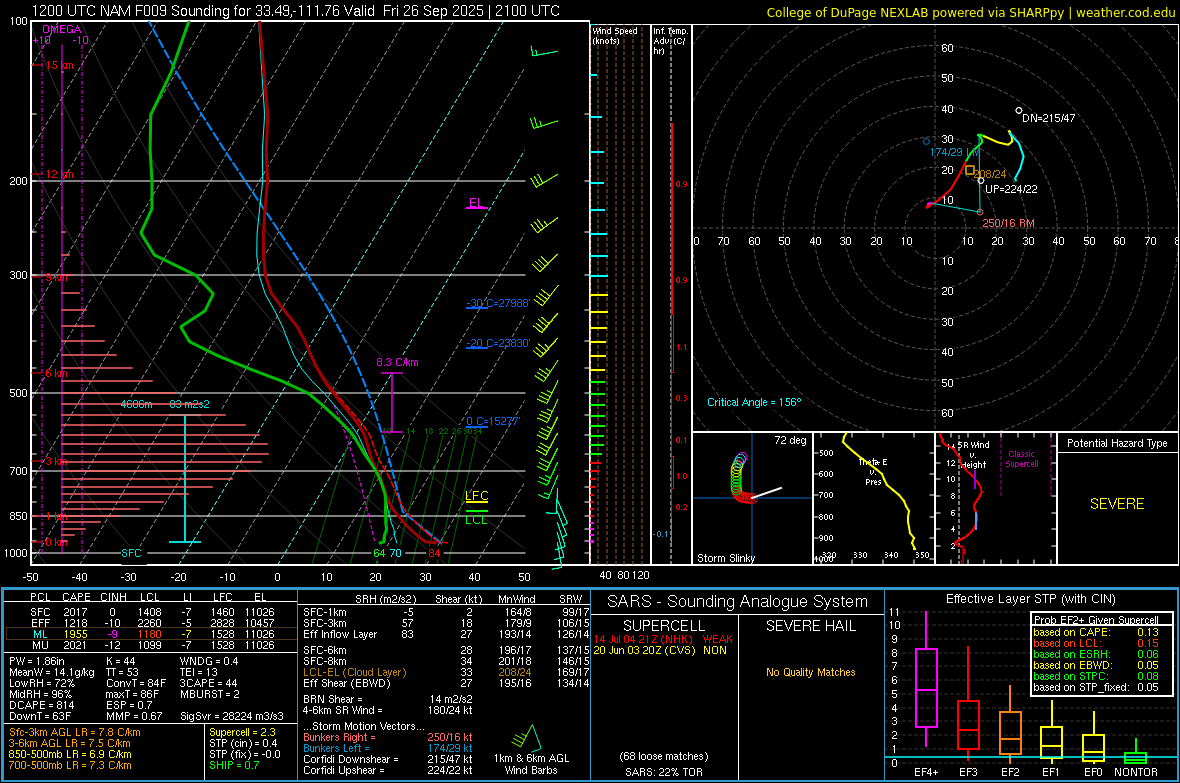Screen dimensions: 1180x783
Task: Click the surface dewpoint value 70
Action: pyautogui.click(x=395, y=553)
